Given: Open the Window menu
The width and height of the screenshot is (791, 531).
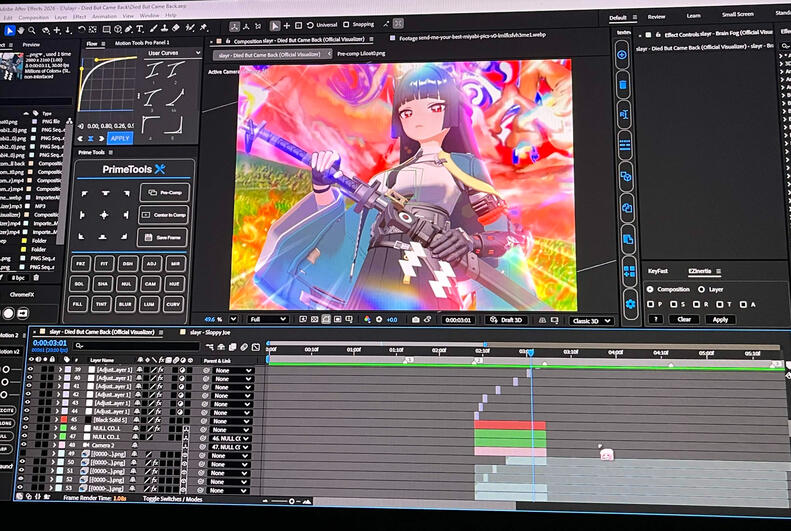Looking at the screenshot, I should 149,16.
